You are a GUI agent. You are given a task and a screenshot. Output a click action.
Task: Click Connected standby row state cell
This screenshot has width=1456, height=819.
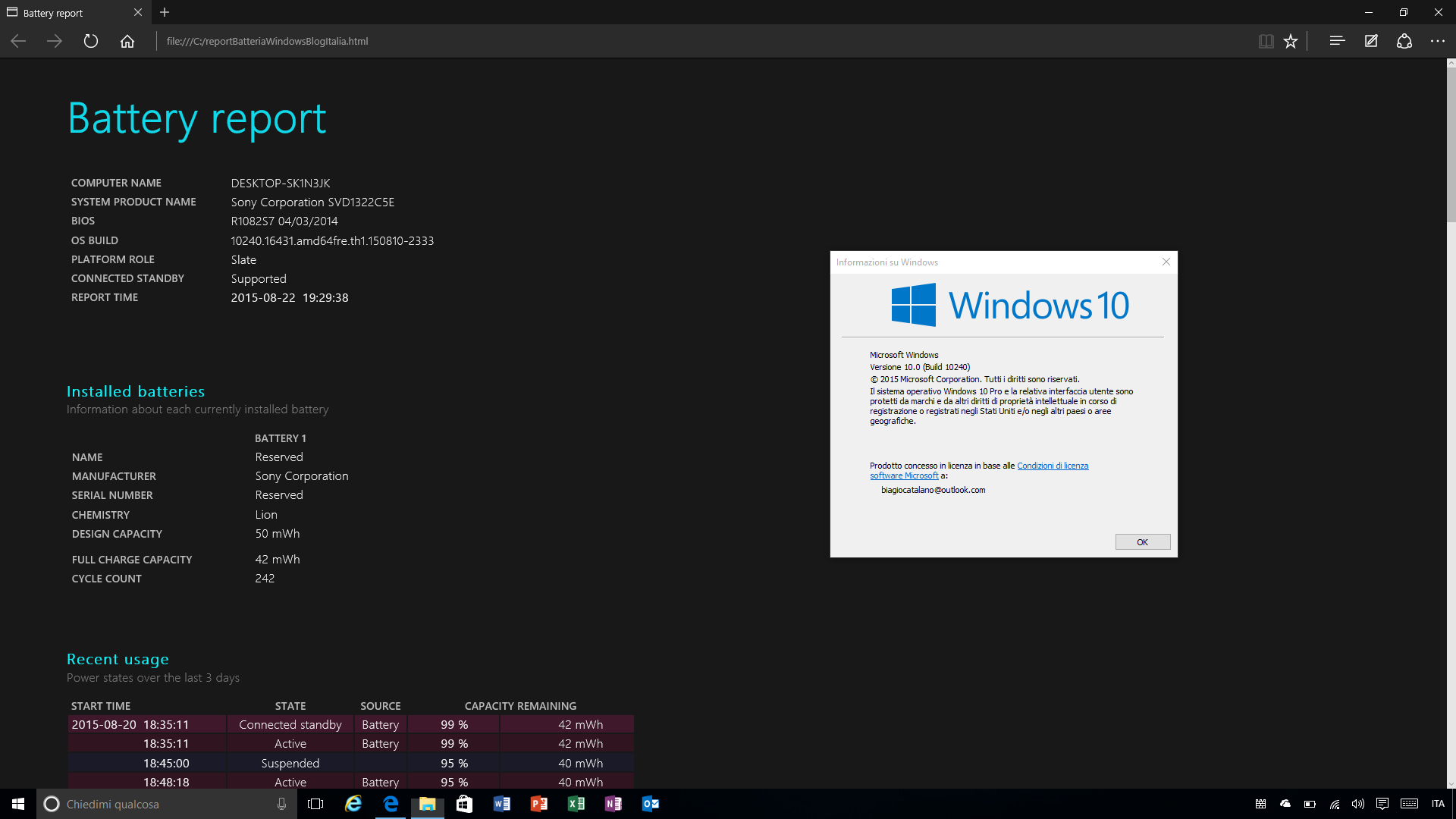pyautogui.click(x=290, y=724)
